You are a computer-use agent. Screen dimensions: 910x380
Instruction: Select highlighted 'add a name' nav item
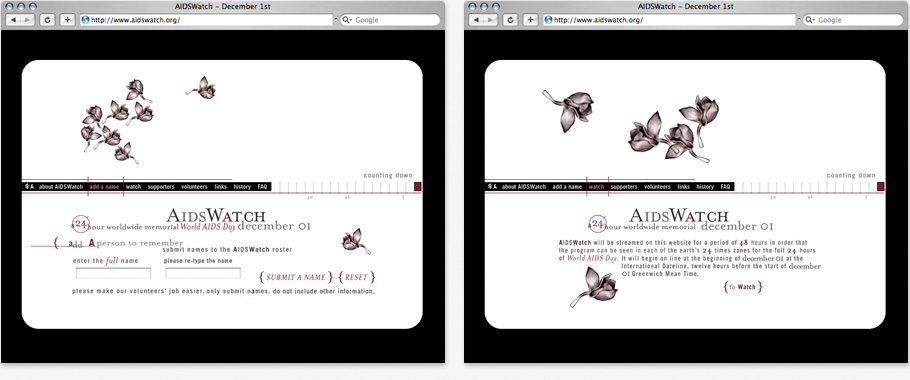click(x=104, y=187)
